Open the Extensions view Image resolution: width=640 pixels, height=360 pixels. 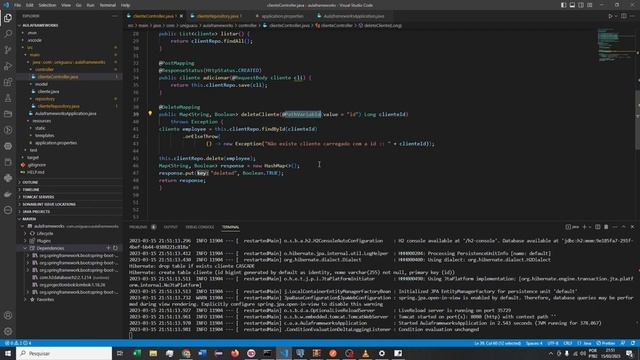(8, 82)
